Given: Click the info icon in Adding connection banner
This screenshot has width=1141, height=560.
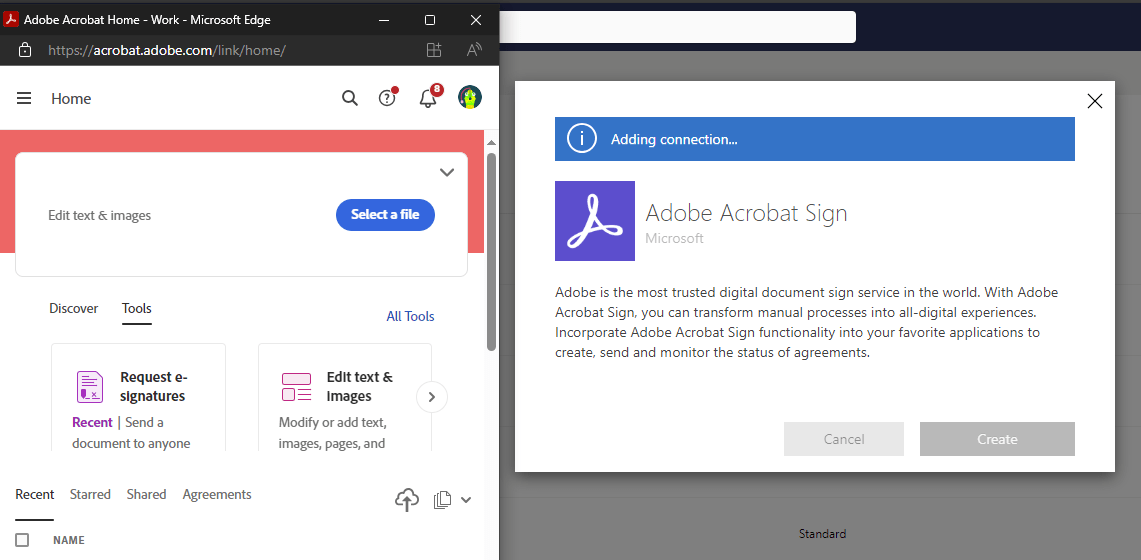Looking at the screenshot, I should point(581,139).
